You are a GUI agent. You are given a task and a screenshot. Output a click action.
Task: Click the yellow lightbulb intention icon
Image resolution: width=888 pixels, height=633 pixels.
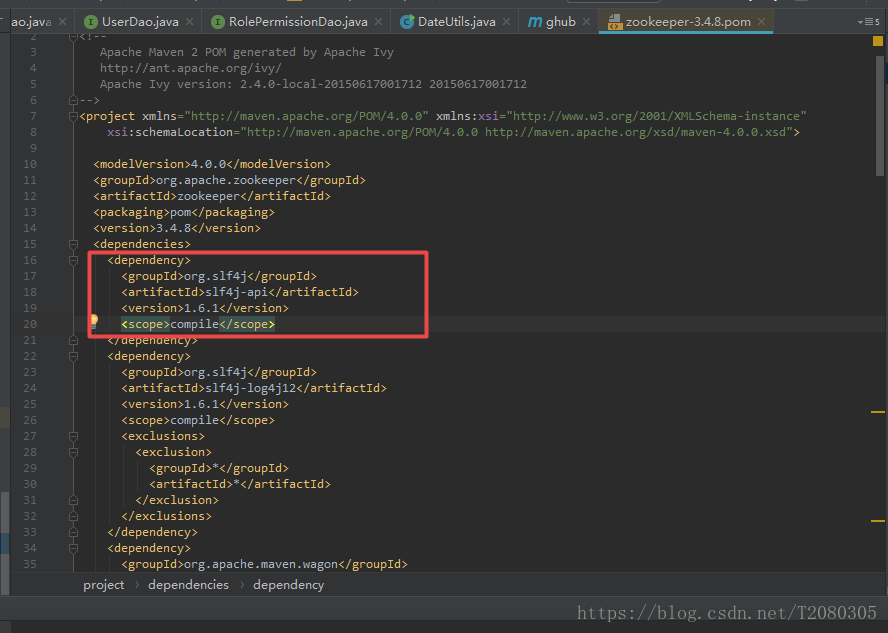click(x=93, y=322)
